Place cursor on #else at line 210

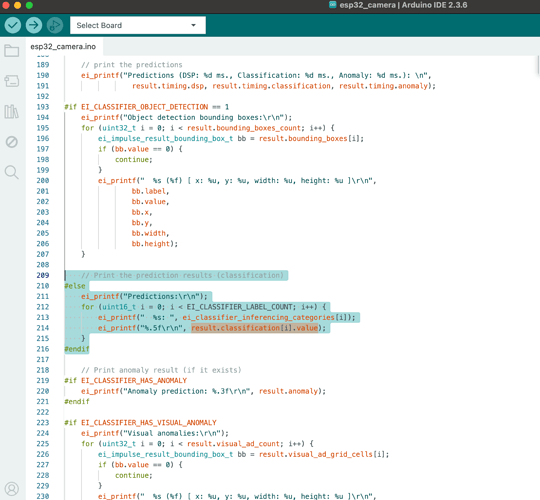tap(75, 286)
